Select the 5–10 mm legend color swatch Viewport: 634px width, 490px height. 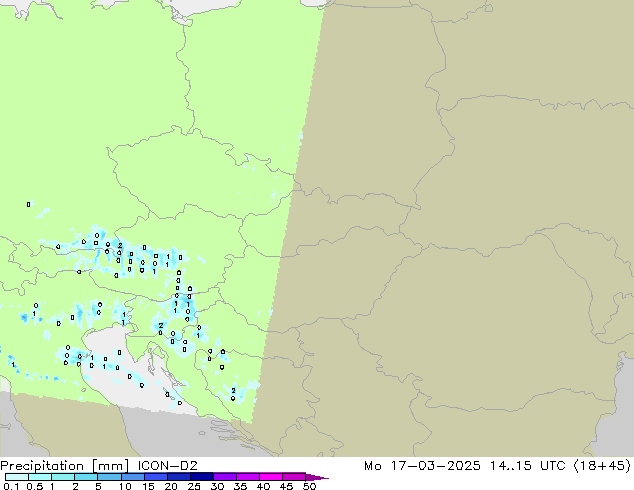(109, 477)
